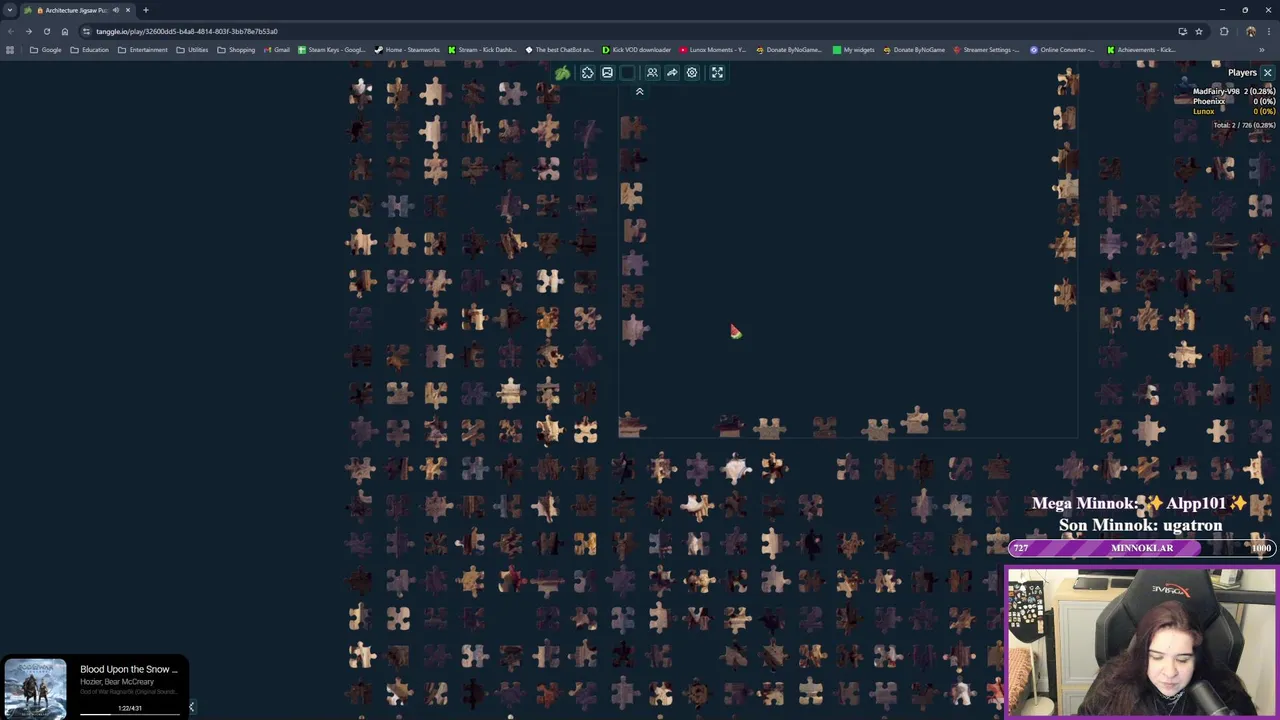The width and height of the screenshot is (1280, 720).
Task: Open the Entertainment bookmarks folder
Action: pos(142,50)
